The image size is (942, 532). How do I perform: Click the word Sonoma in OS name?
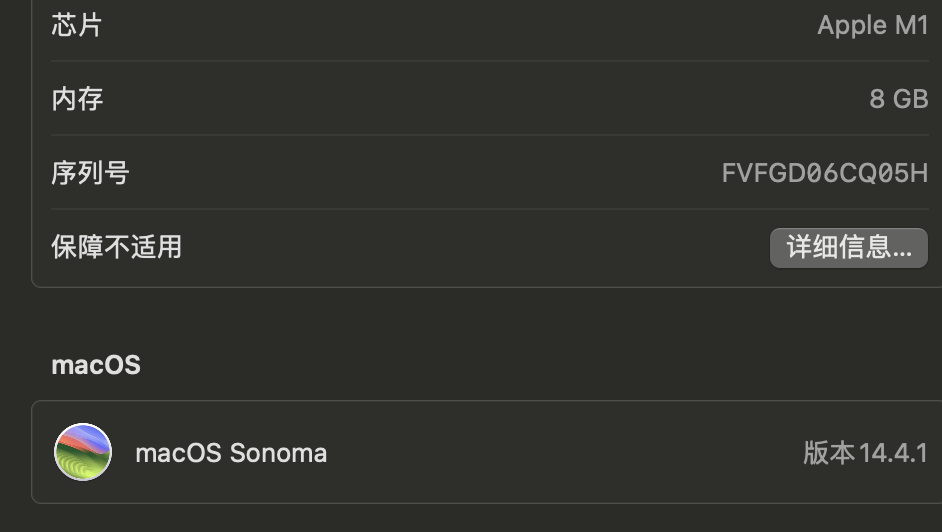(278, 453)
